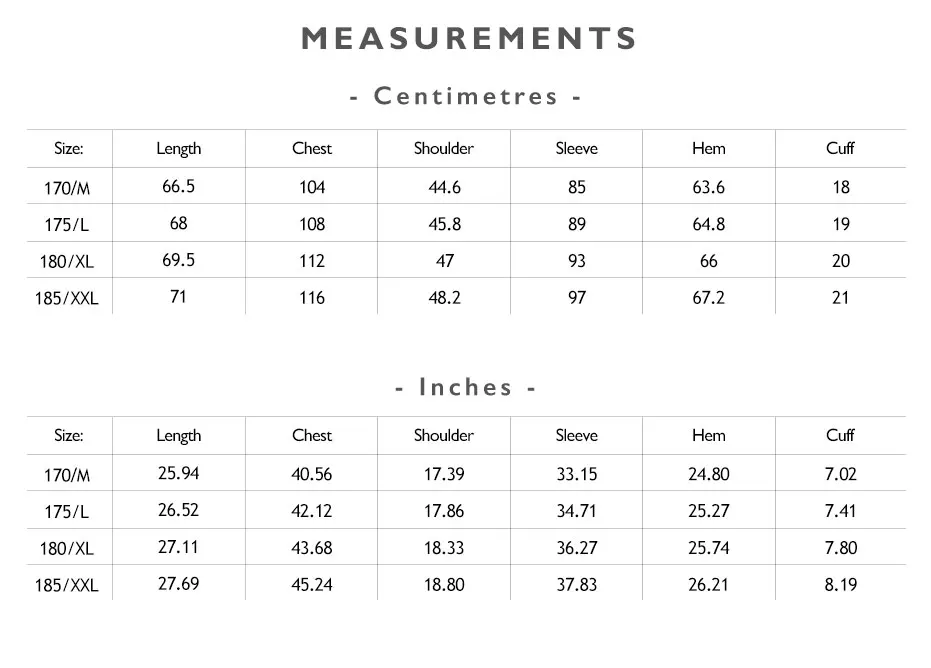931x668 pixels.
Task: Click the 93 sleeve value
Action: click(577, 261)
